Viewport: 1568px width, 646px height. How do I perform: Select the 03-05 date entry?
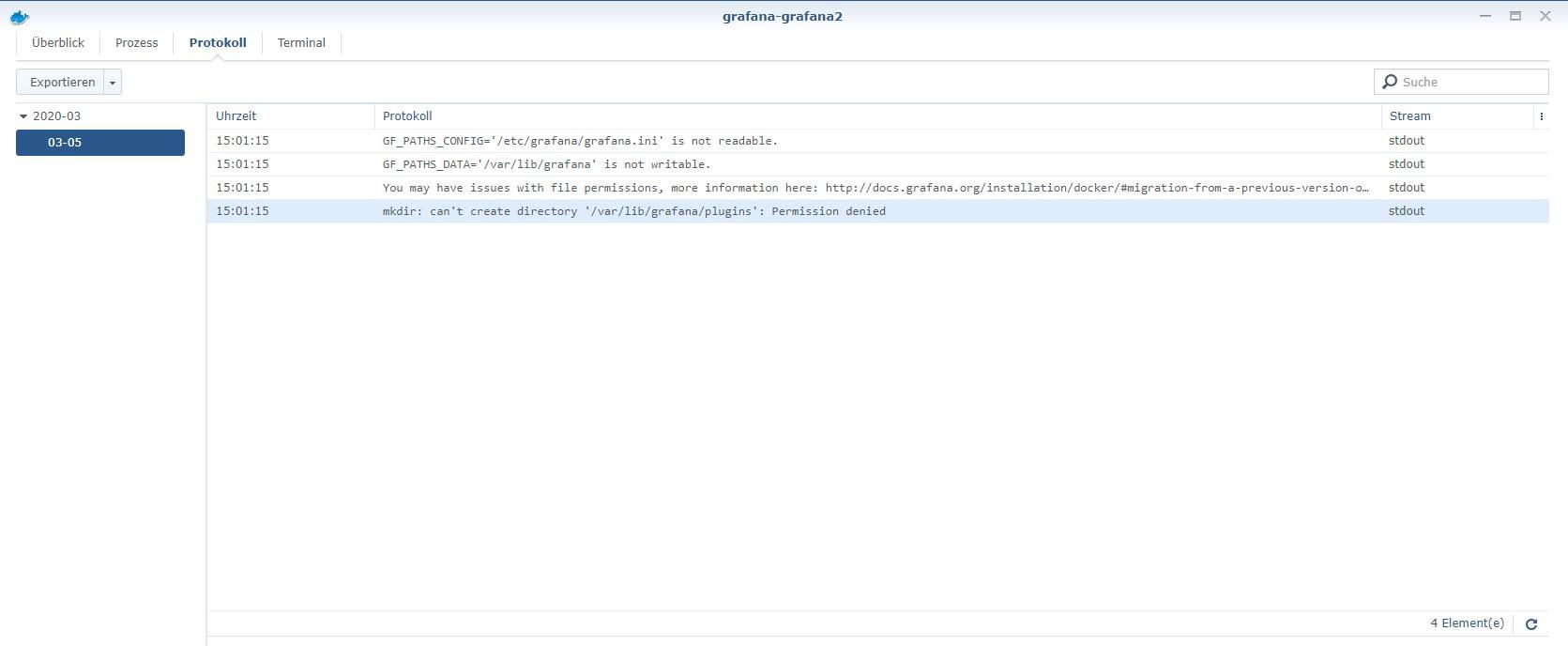point(100,143)
